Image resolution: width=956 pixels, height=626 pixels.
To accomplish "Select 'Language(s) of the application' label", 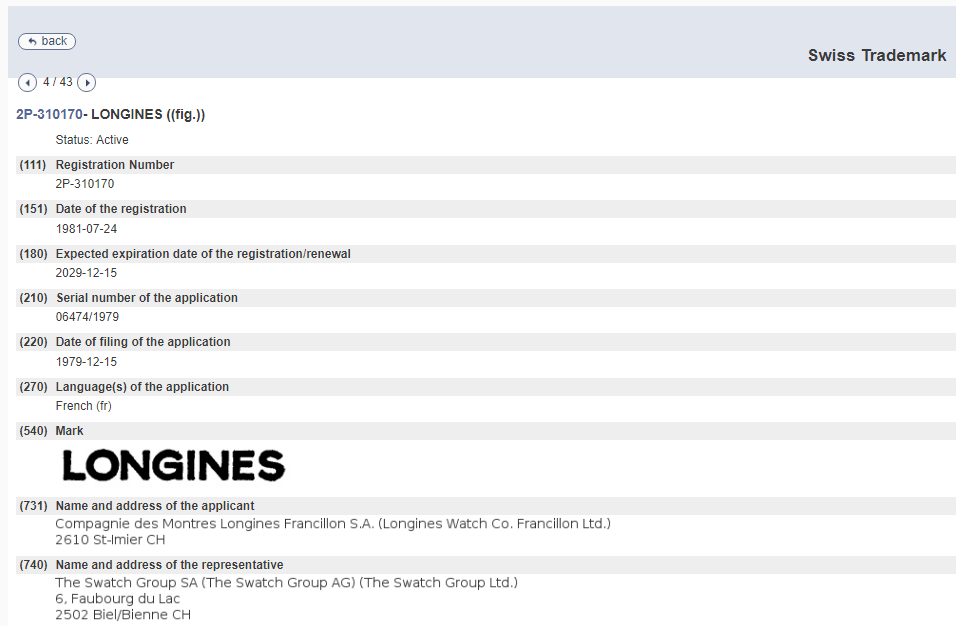I will coord(142,386).
